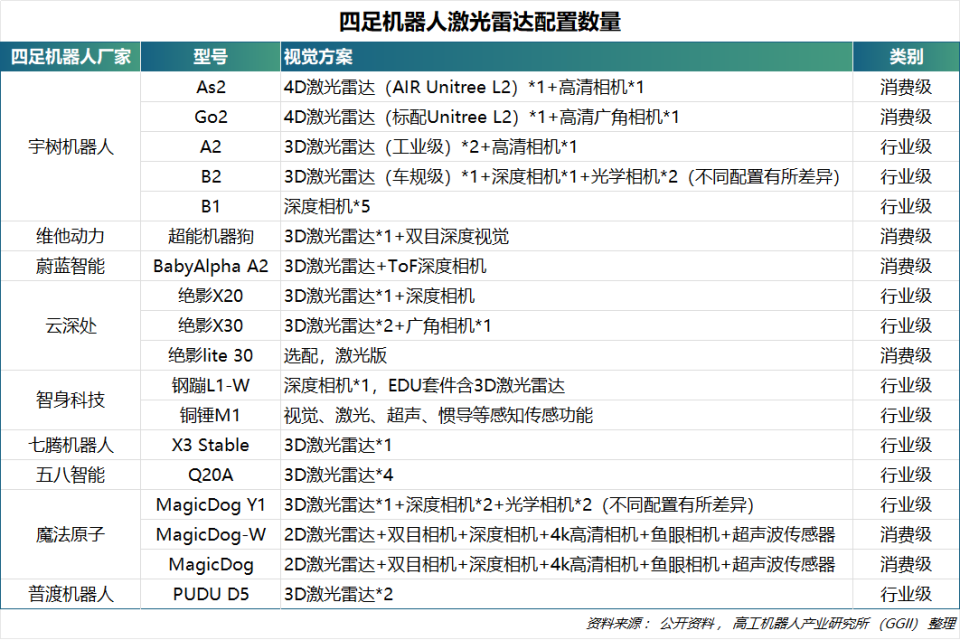Click the 宇树机器人 manufacturer cell
The width and height of the screenshot is (960, 640).
70,146
